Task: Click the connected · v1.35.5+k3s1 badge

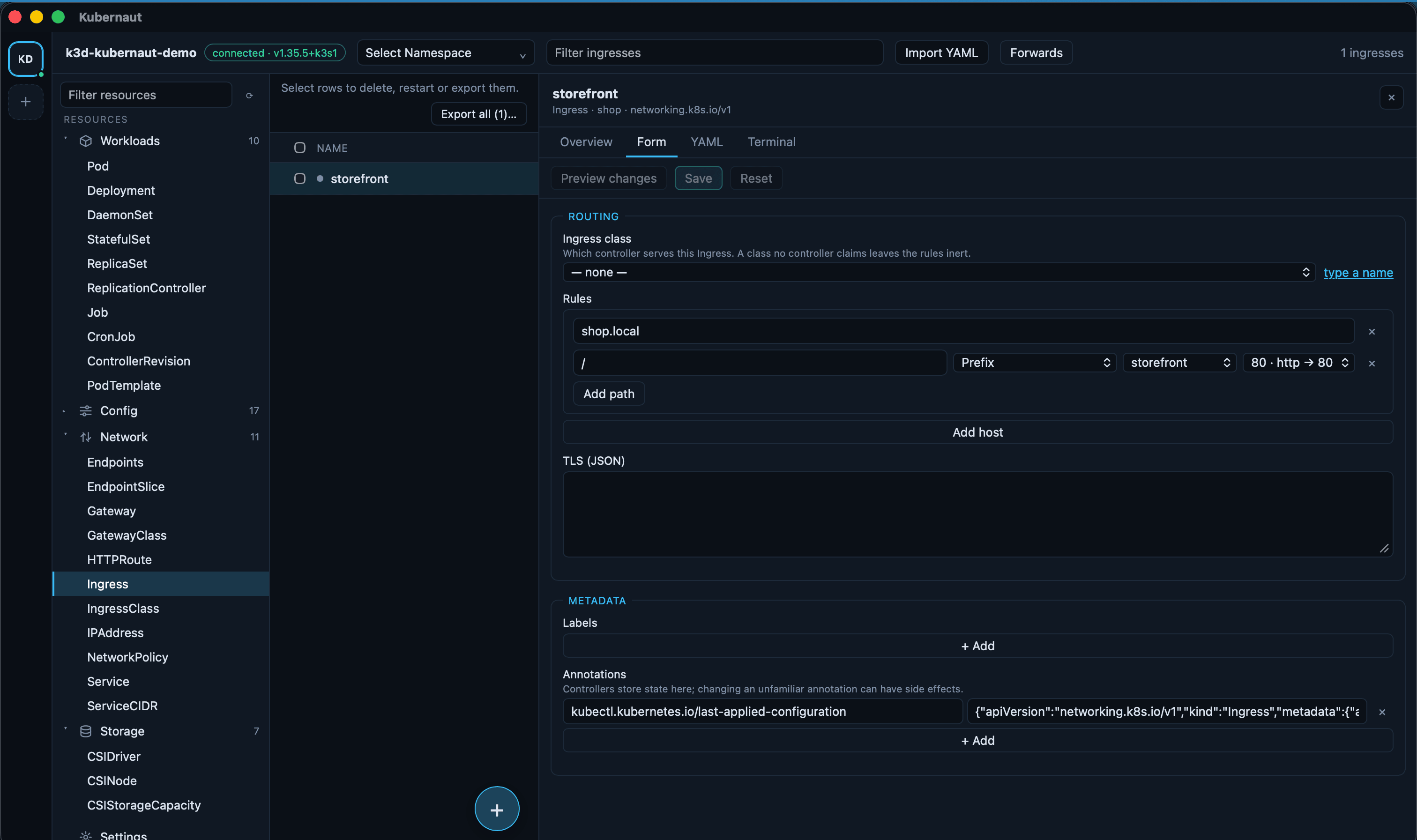Action: coord(275,52)
